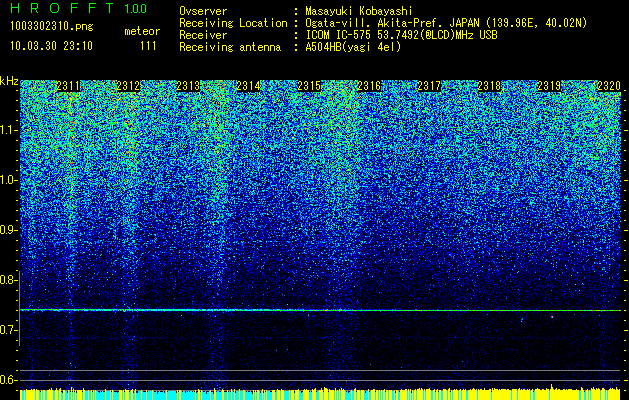Click the date stamp 10.03.30 23:10

pos(51,46)
